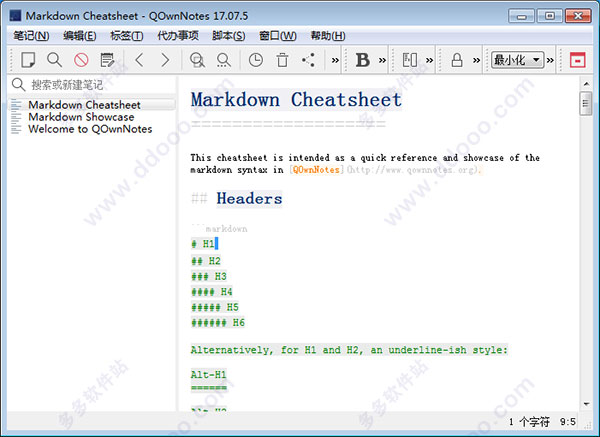Viewport: 600px width, 437px height.
Task: Click the 'Alternatively, for H1 and H2' line
Action: [349, 350]
